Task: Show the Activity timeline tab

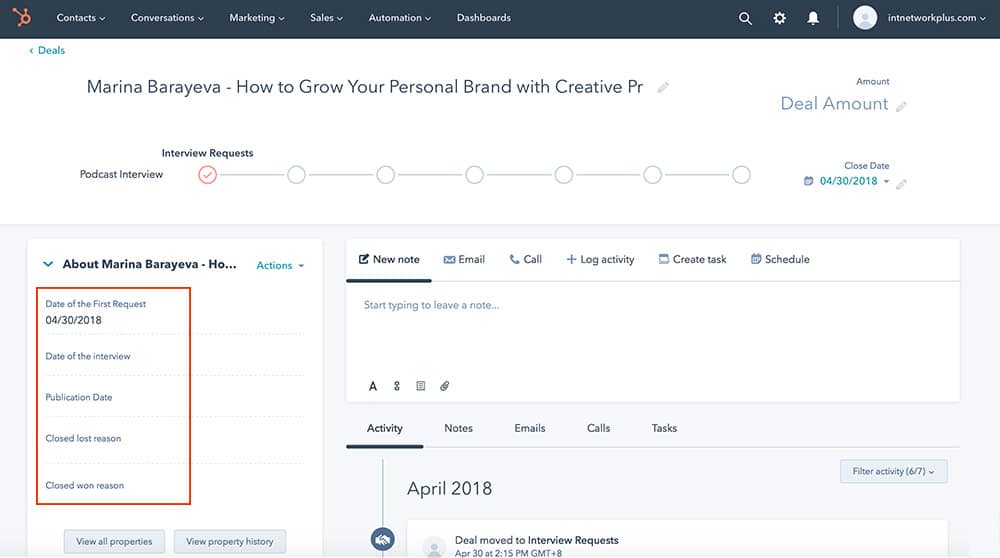Action: click(x=385, y=429)
